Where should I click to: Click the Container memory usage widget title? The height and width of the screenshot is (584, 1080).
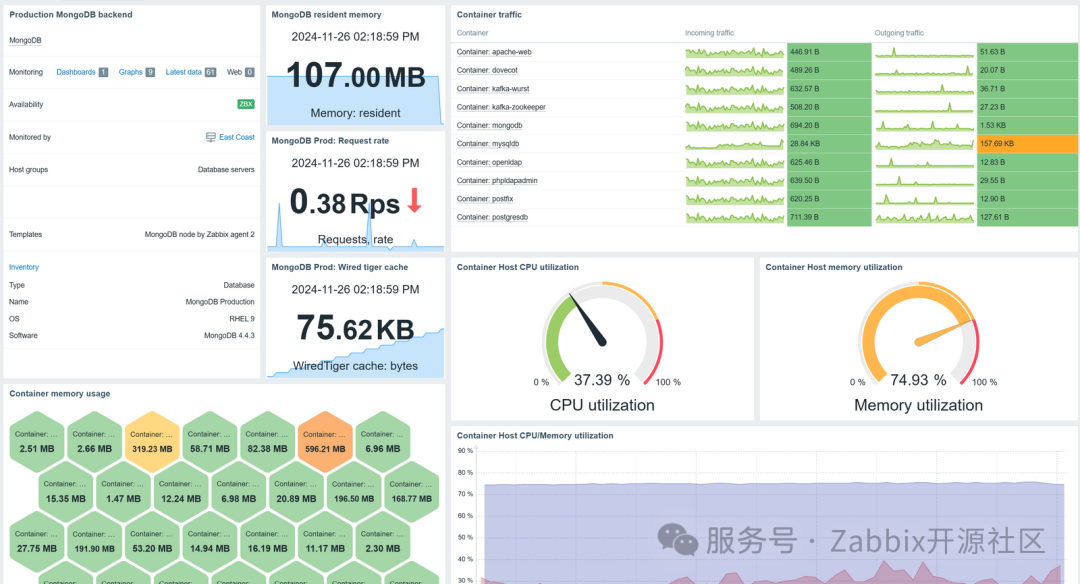tap(60, 394)
